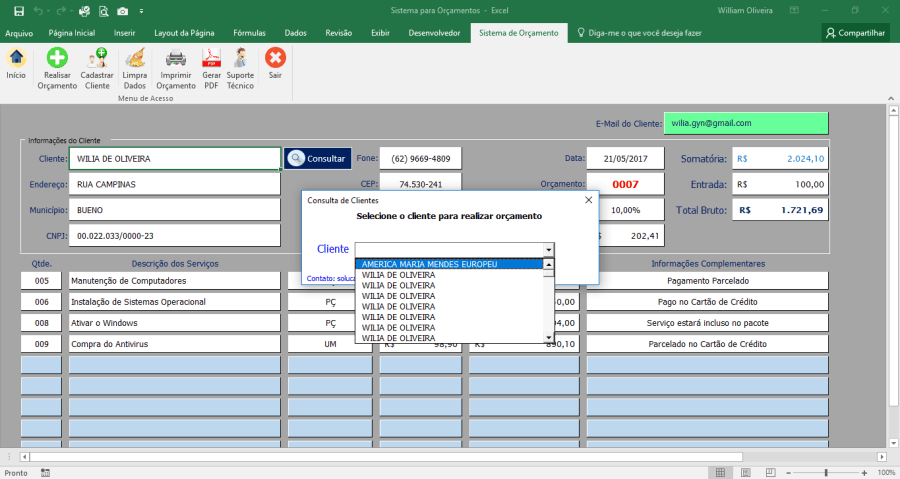This screenshot has height=479, width=900.
Task: Click macro record icon in status bar
Action: 45,473
